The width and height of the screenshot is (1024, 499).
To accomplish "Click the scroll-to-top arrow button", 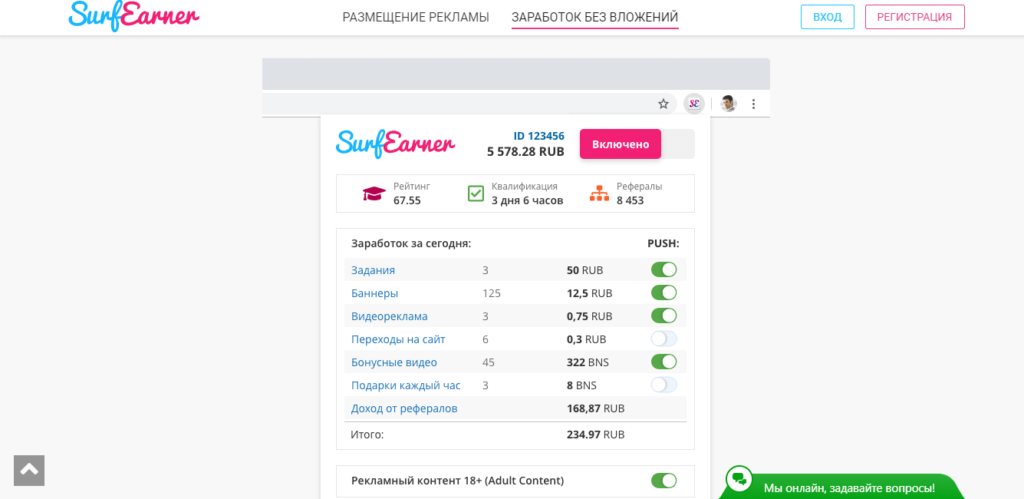I will click(x=29, y=470).
